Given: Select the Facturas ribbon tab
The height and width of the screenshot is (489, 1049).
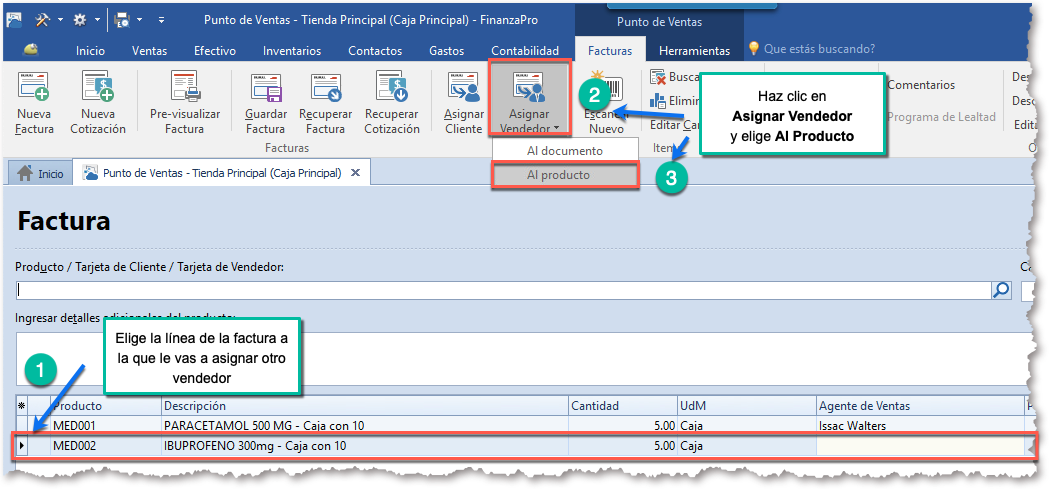Looking at the screenshot, I should [x=609, y=51].
